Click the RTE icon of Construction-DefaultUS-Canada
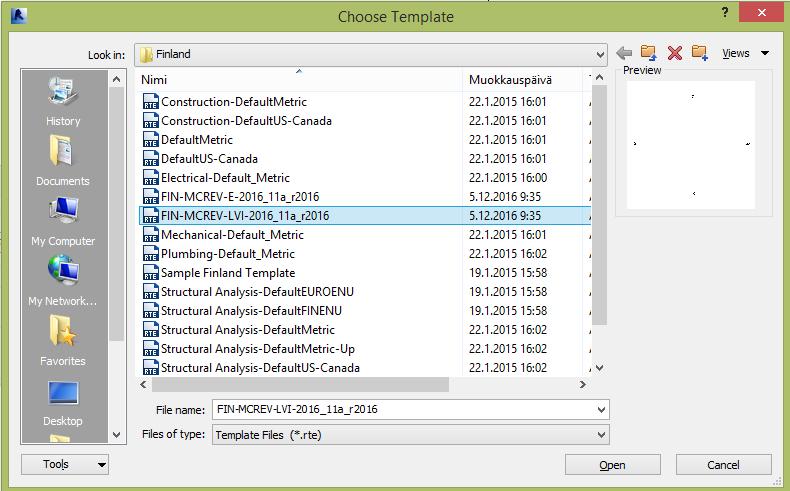 click(151, 121)
